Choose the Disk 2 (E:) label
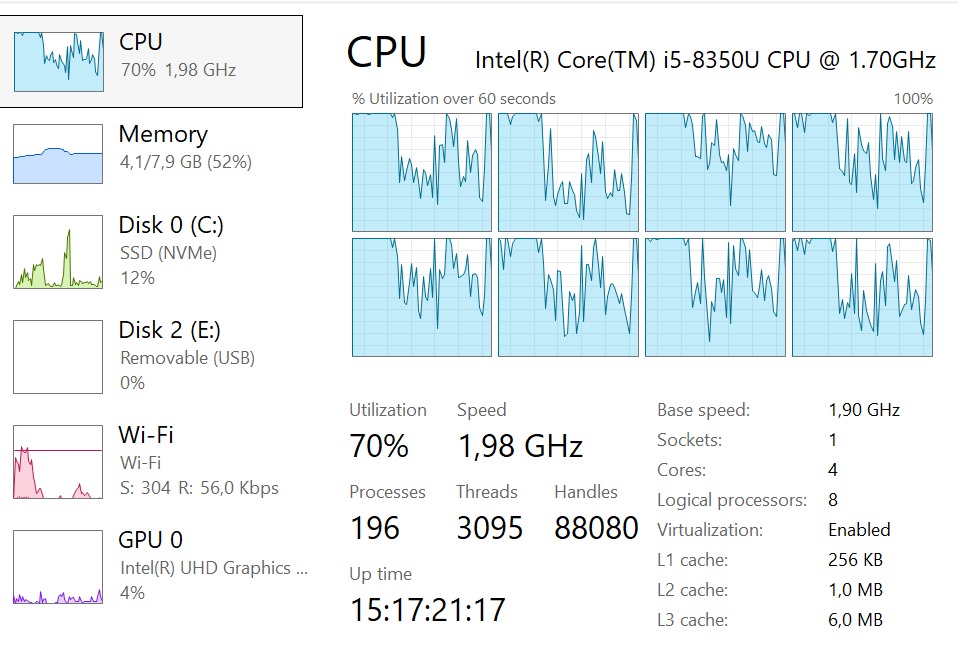 click(170, 330)
